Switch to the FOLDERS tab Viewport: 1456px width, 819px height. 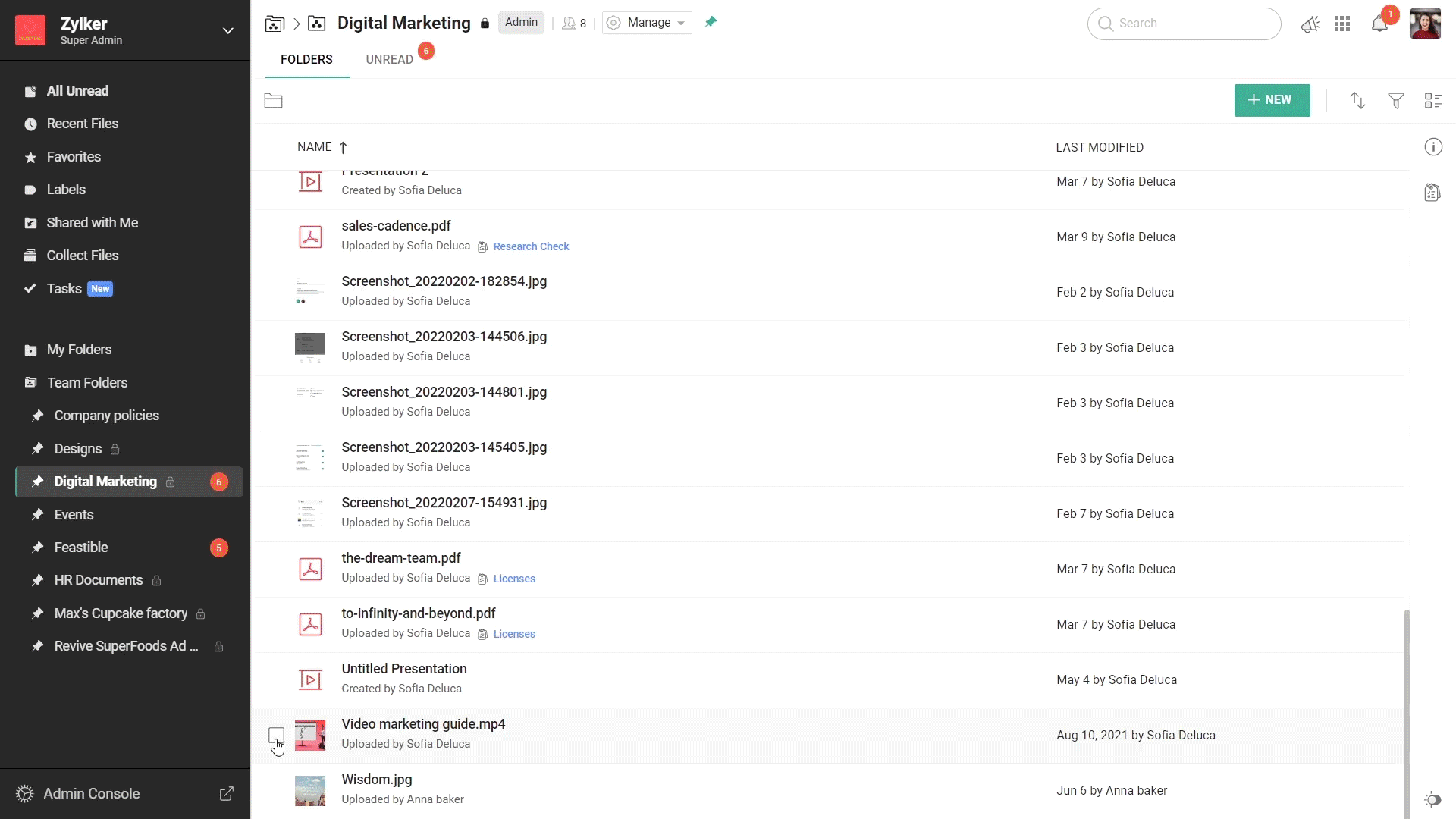point(306,59)
